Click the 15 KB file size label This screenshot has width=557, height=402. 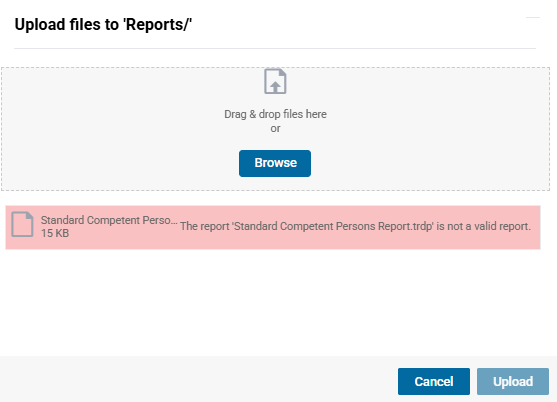[55, 233]
